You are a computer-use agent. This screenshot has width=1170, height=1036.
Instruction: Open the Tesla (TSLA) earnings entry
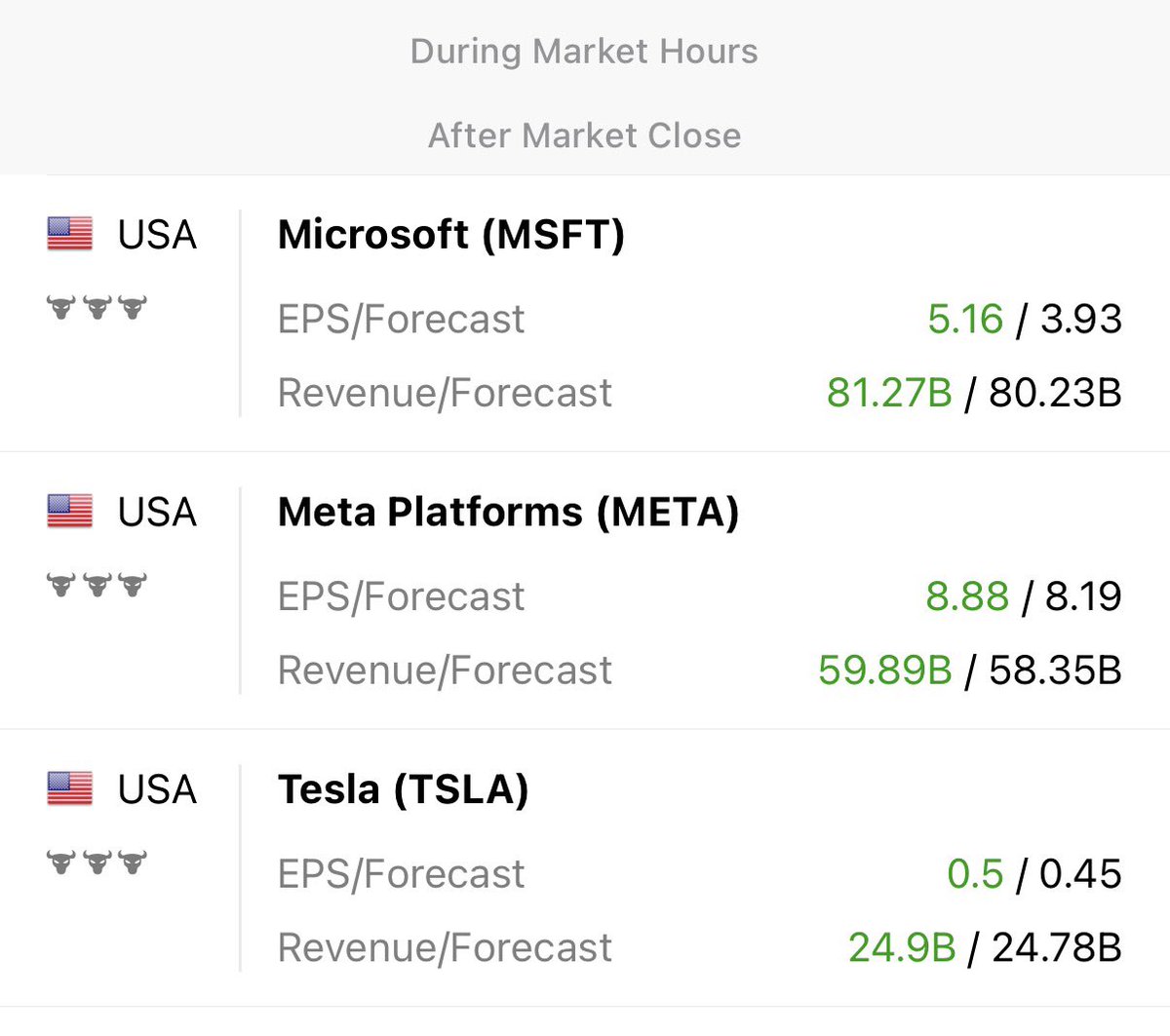click(x=403, y=789)
